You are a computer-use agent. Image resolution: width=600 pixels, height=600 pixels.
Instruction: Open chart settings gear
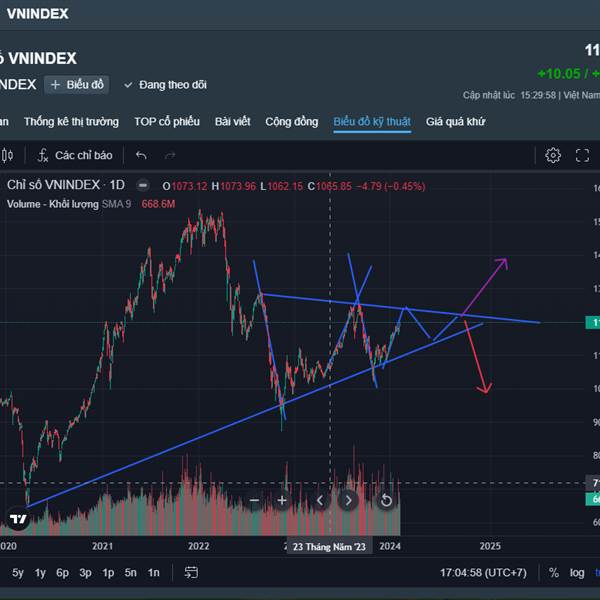coord(553,155)
